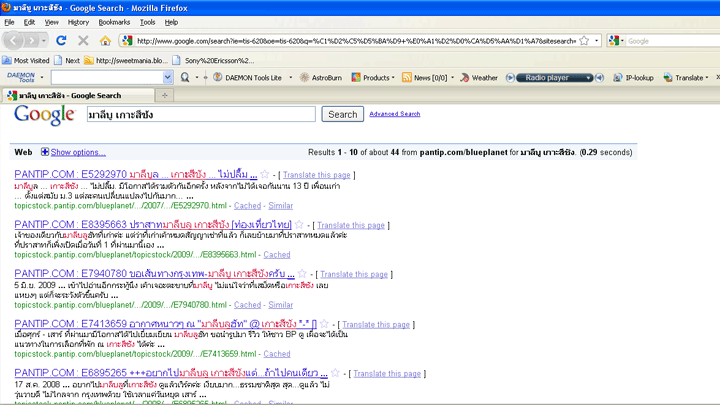Open the PANTIP.COM : E7940780 result

(154, 274)
